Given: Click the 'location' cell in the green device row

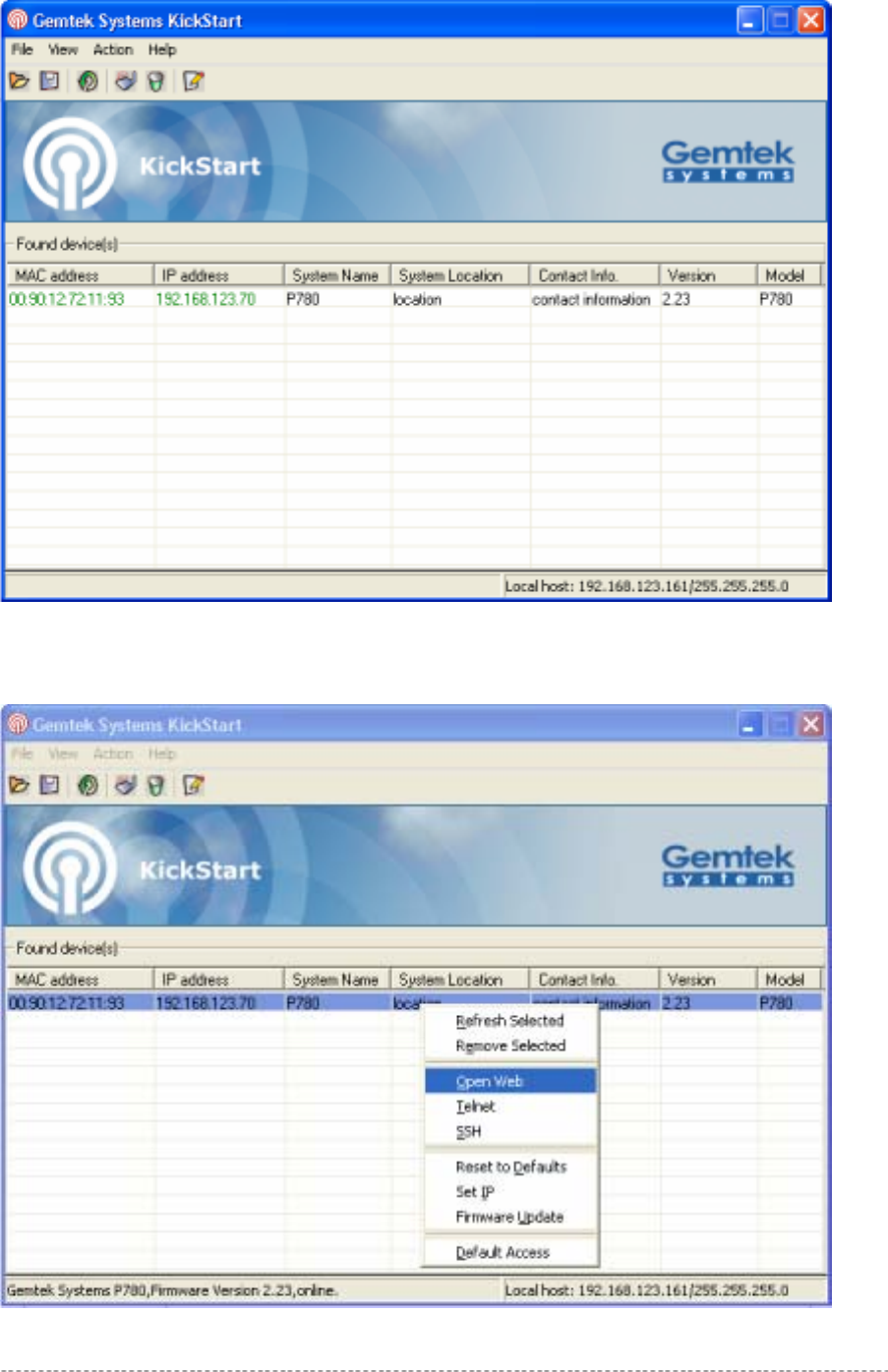Looking at the screenshot, I should point(418,299).
